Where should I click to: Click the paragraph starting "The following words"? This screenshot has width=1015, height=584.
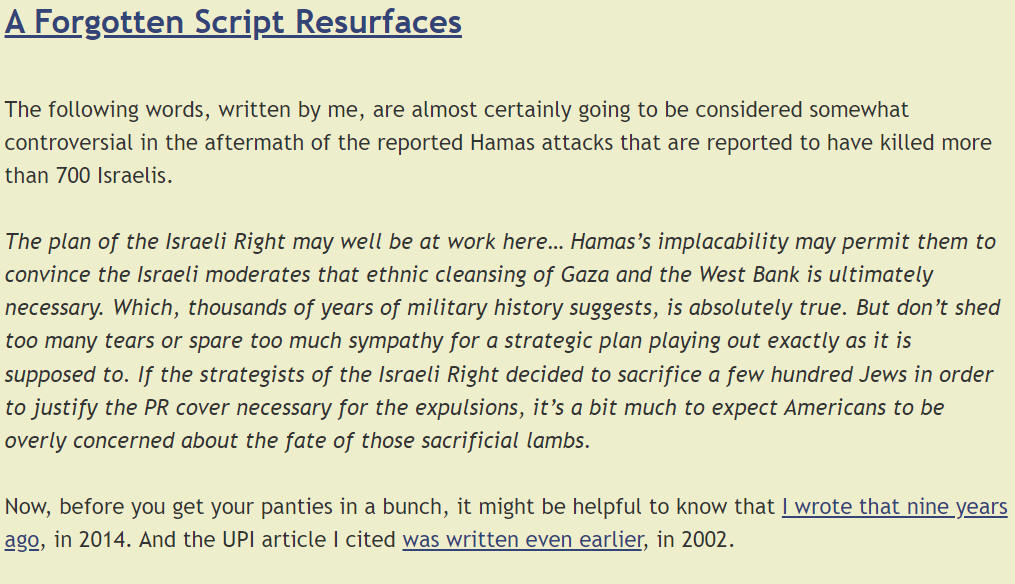(498, 142)
